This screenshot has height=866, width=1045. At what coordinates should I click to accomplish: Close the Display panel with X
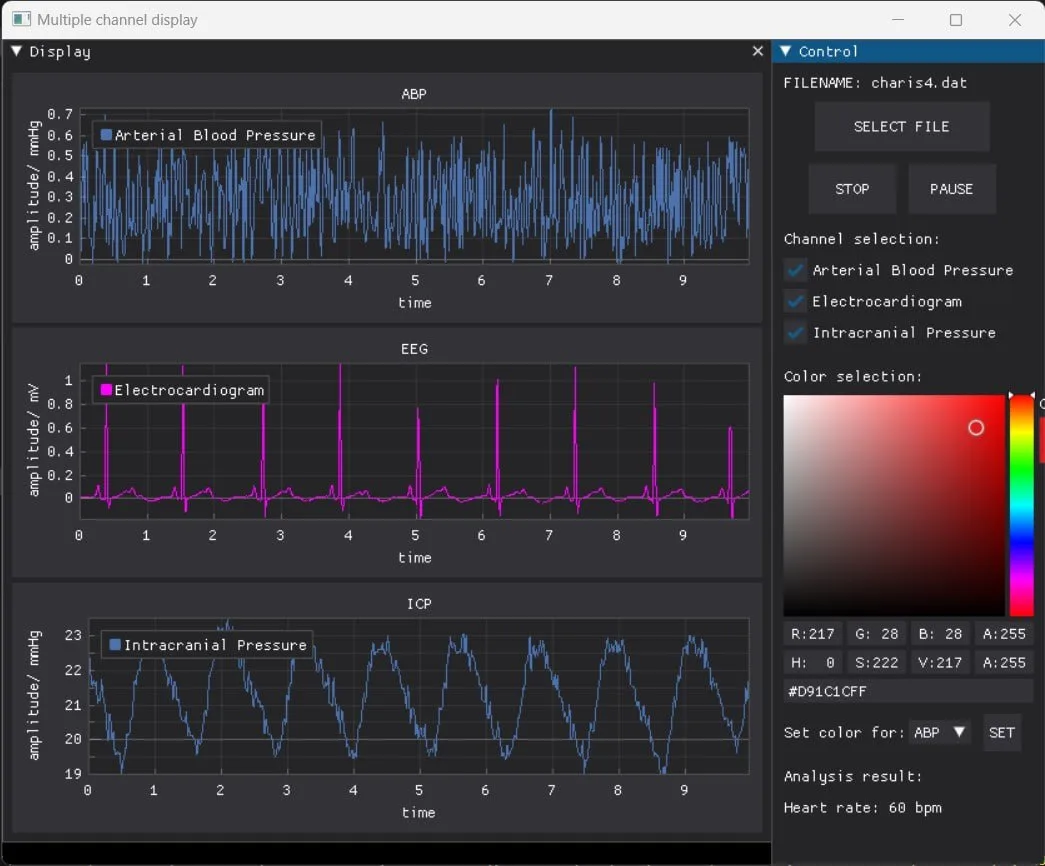tap(758, 51)
